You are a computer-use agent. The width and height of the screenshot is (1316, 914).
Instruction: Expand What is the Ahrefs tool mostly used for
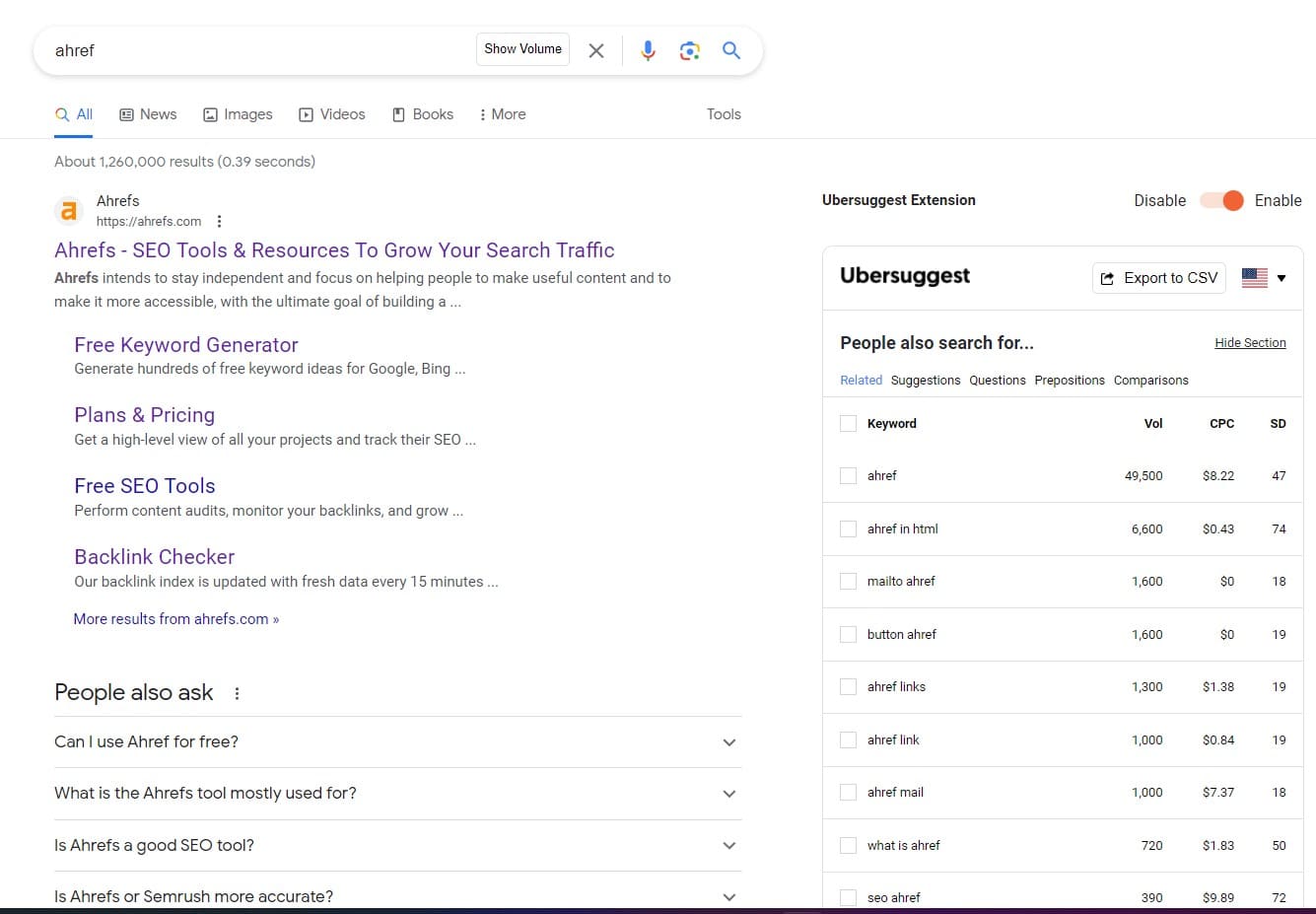[x=397, y=794]
